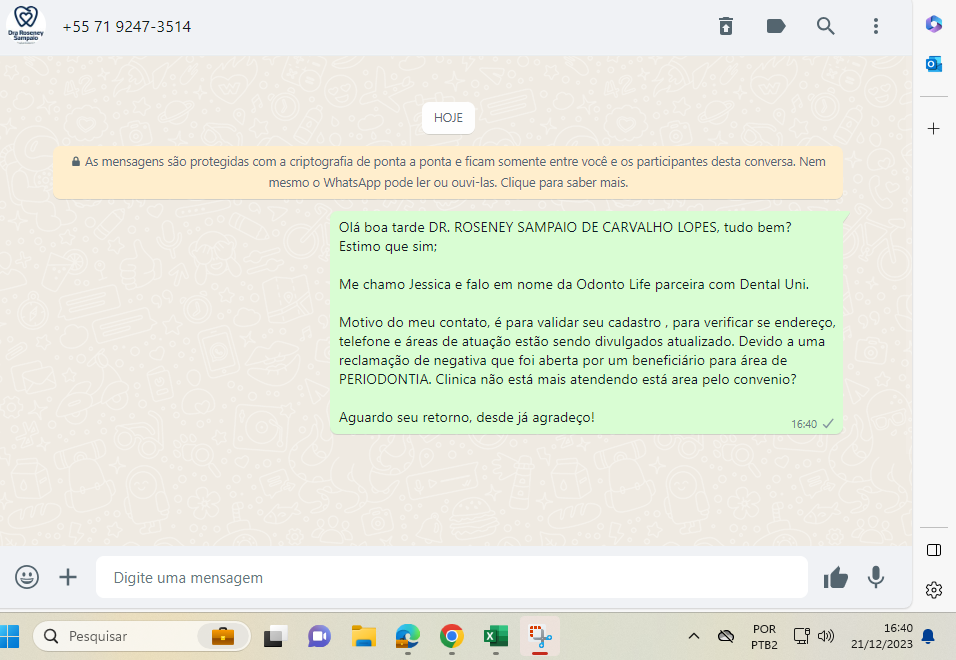The image size is (956, 660).
Task: Click the microphone voice message icon
Action: pyautogui.click(x=876, y=577)
